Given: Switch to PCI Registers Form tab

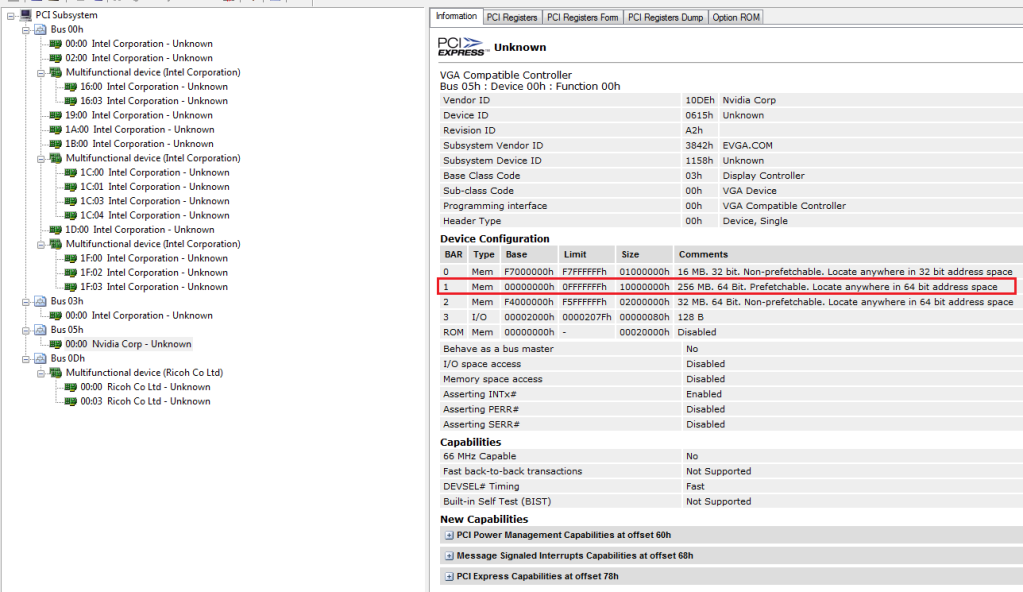Looking at the screenshot, I should click(x=582, y=18).
